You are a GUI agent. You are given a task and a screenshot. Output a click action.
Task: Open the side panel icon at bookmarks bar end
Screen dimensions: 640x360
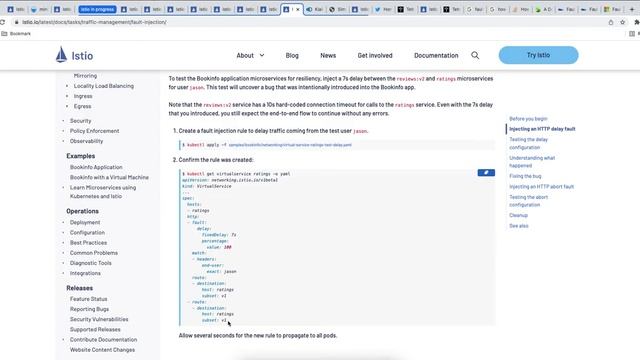coord(632,33)
